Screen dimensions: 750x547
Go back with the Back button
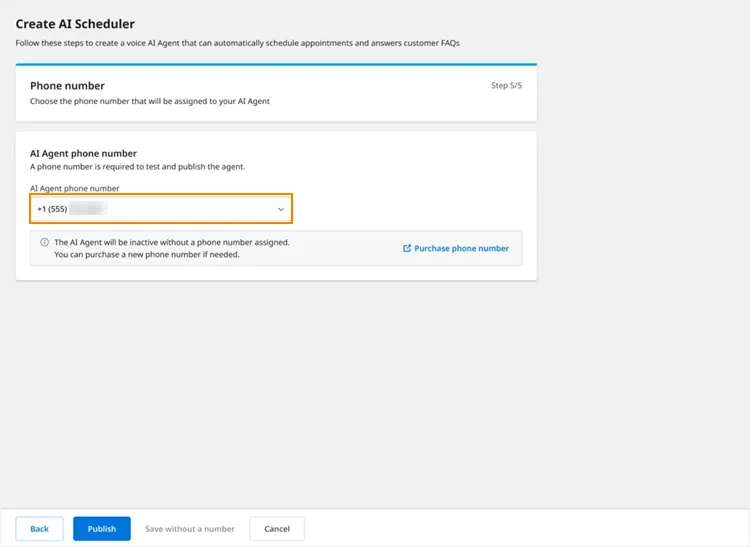(39, 528)
